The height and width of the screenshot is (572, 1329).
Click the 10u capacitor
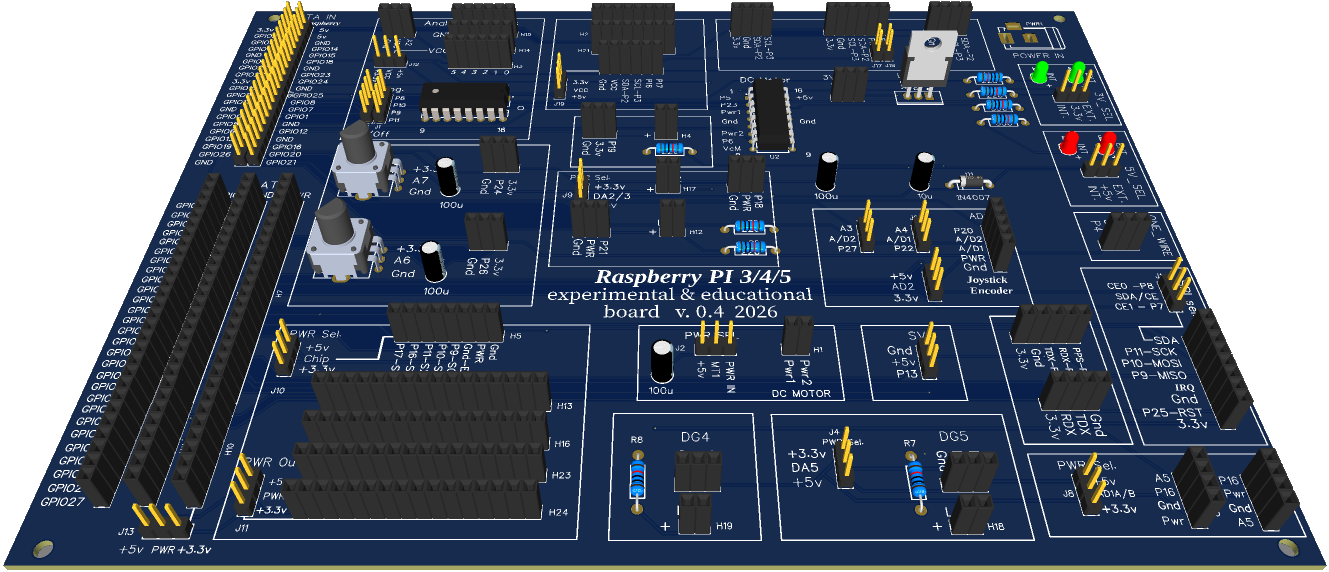pos(922,170)
